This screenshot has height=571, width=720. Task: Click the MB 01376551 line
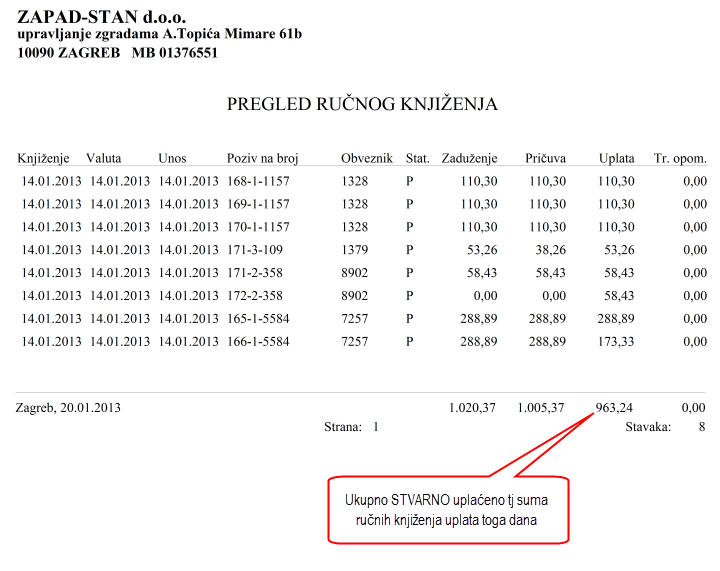pyautogui.click(x=174, y=53)
